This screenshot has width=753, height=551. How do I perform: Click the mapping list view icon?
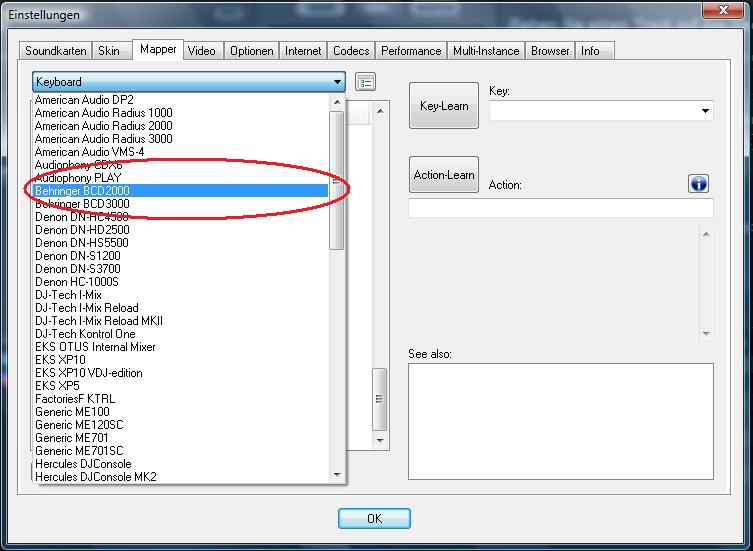click(x=365, y=82)
